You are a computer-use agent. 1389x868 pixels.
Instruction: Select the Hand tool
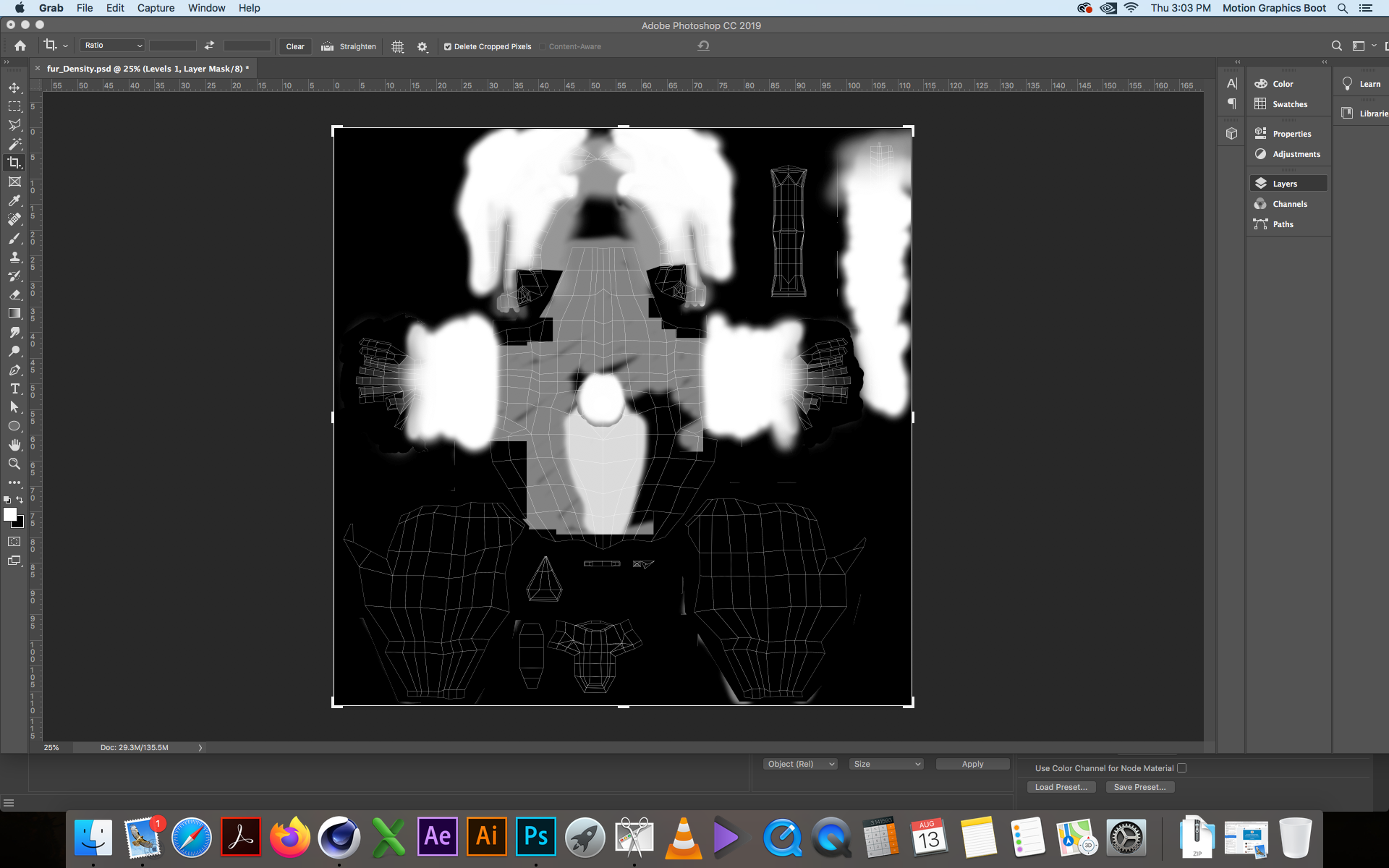point(14,445)
